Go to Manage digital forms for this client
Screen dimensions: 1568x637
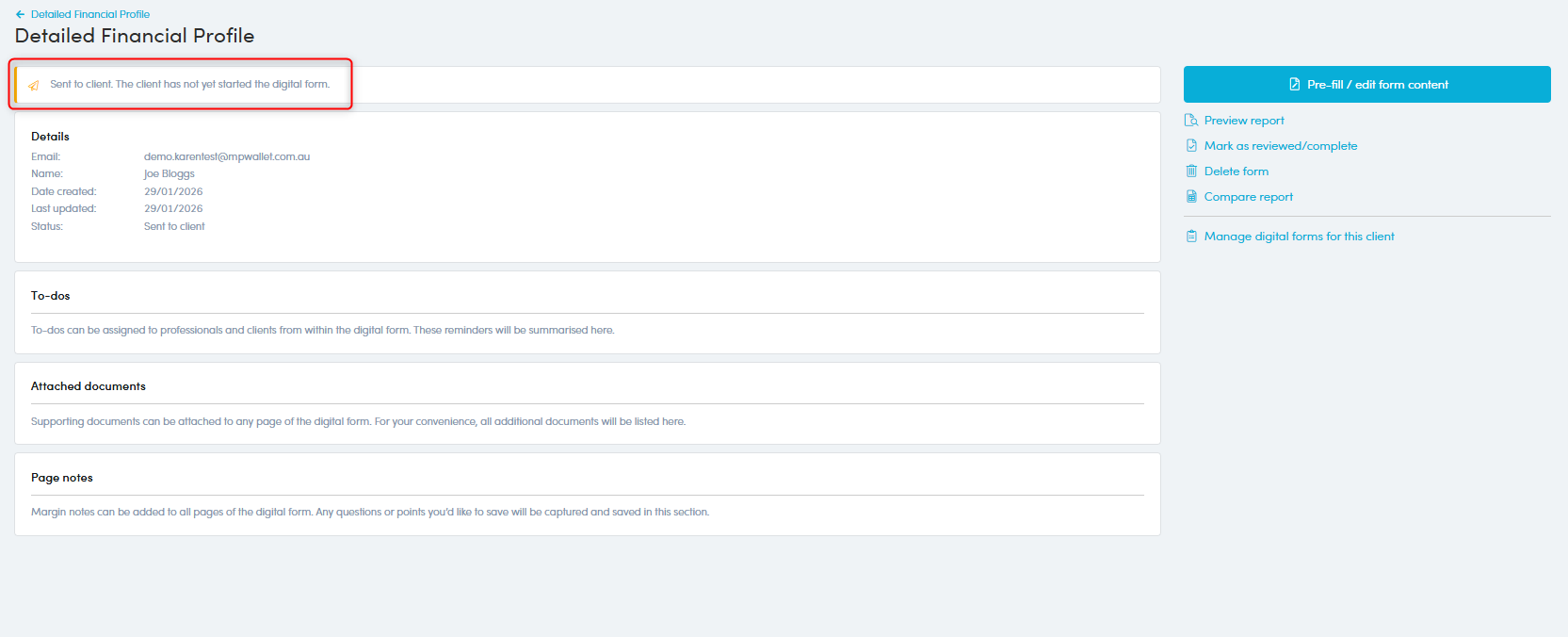pos(1299,237)
